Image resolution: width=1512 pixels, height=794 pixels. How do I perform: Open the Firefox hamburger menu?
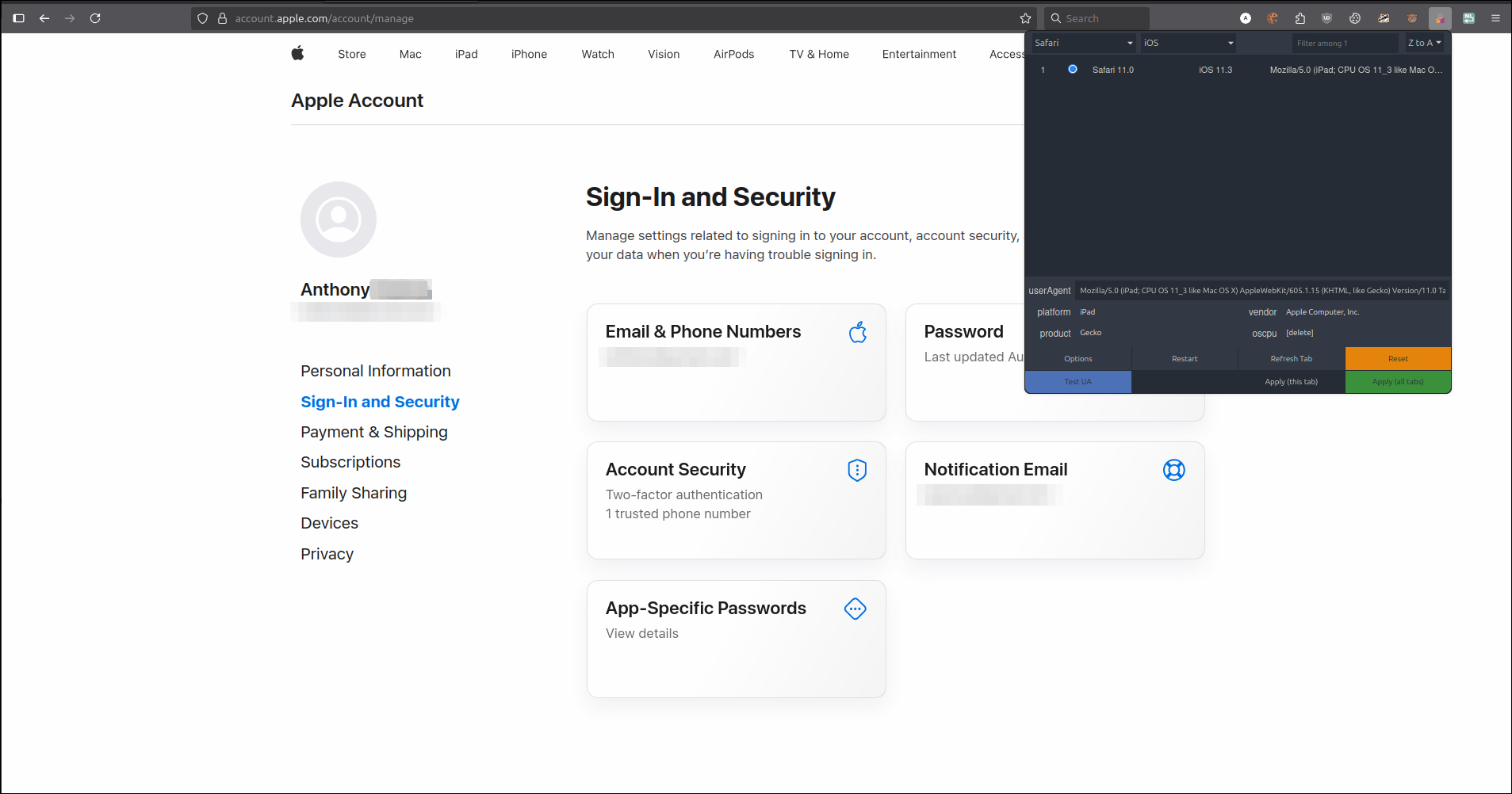coord(1495,18)
